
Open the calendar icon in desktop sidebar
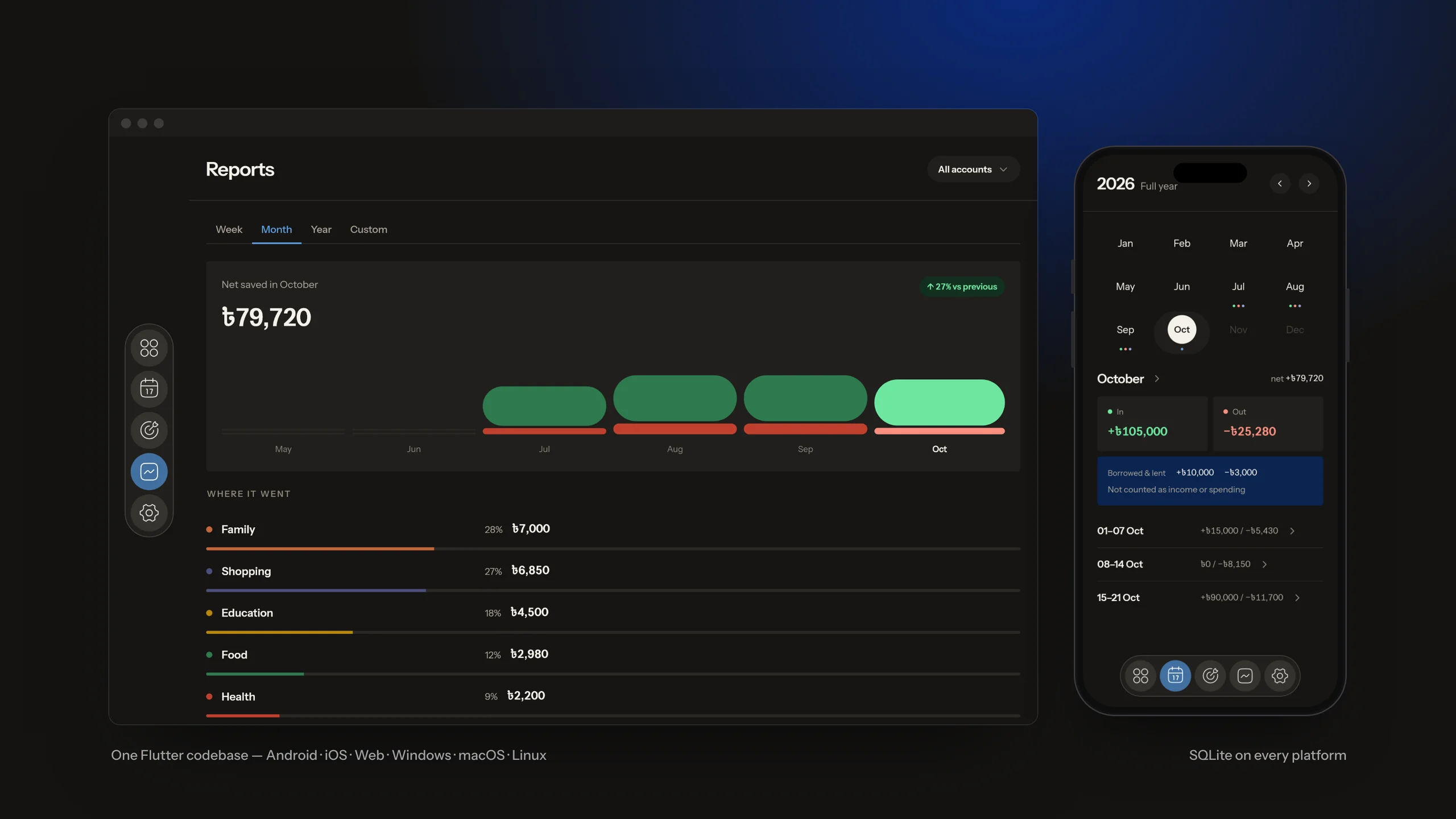149,389
